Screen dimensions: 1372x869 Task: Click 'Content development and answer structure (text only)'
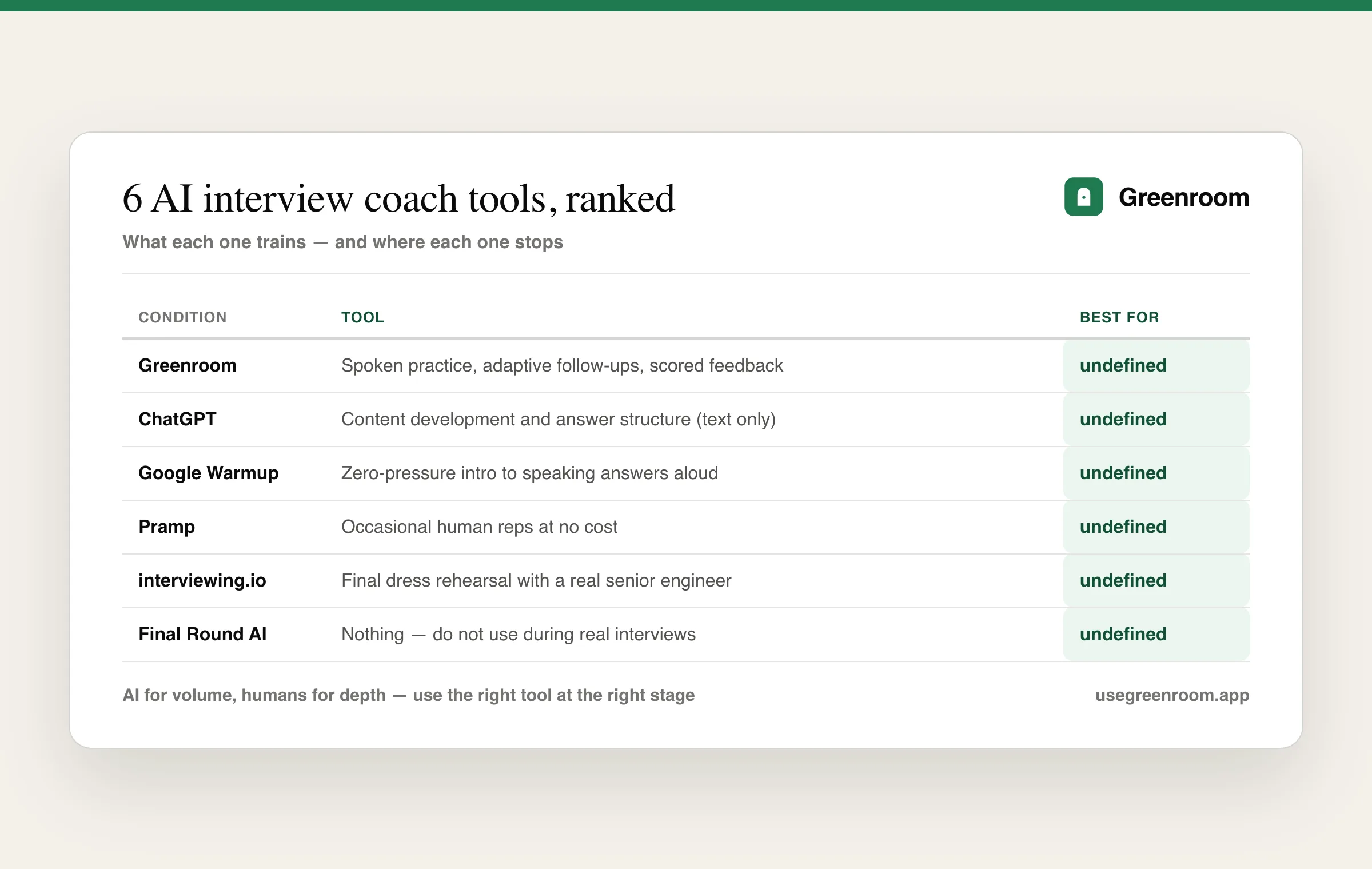559,419
